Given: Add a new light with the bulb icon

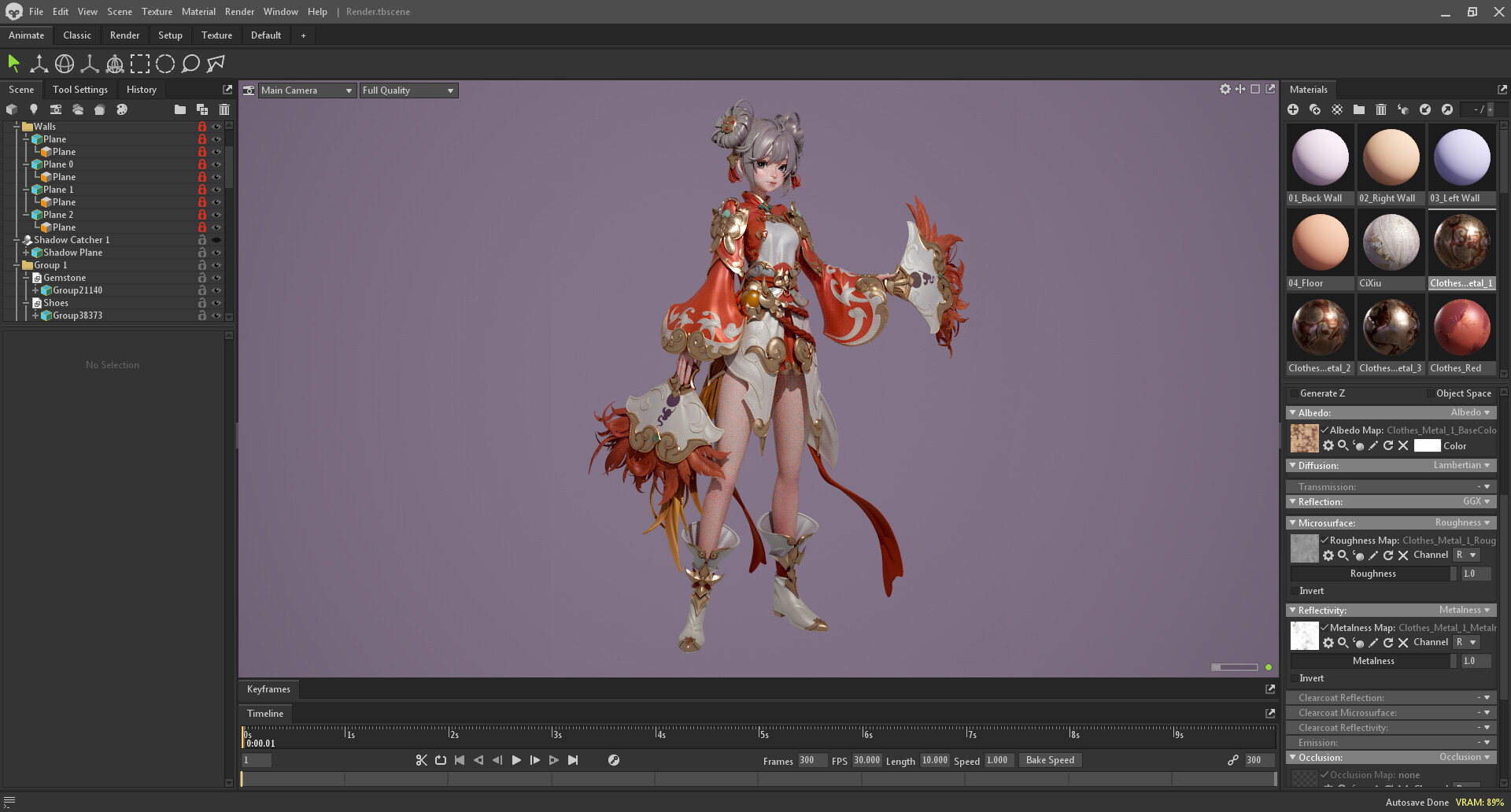Looking at the screenshot, I should point(34,109).
